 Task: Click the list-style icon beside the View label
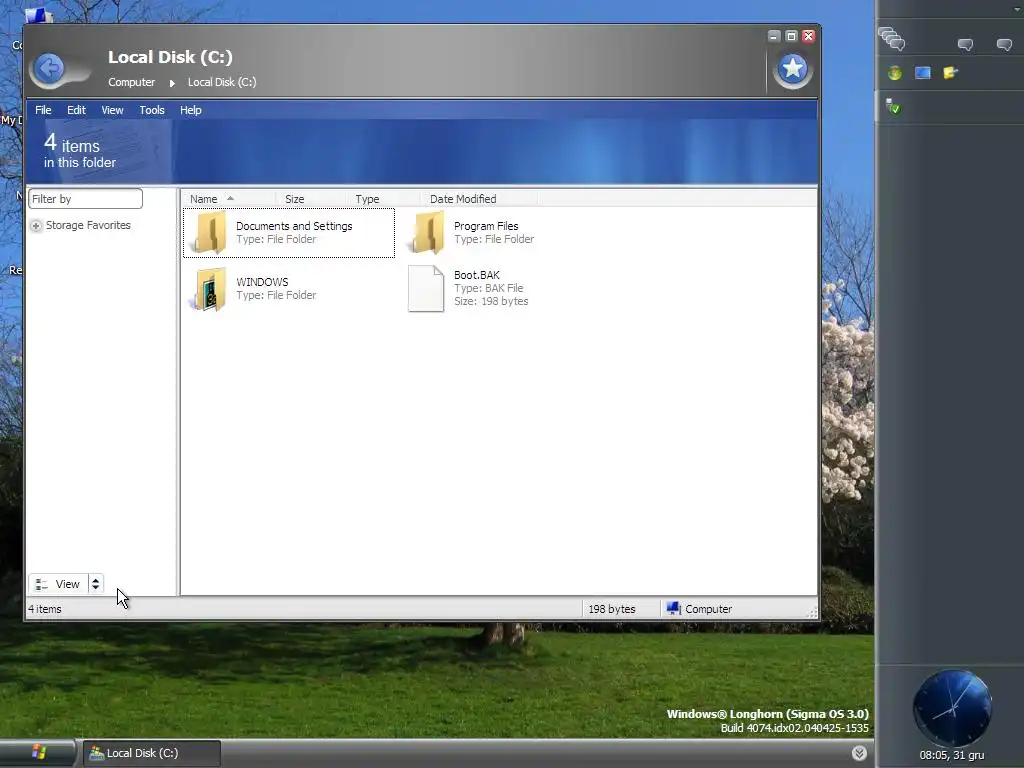click(x=41, y=584)
